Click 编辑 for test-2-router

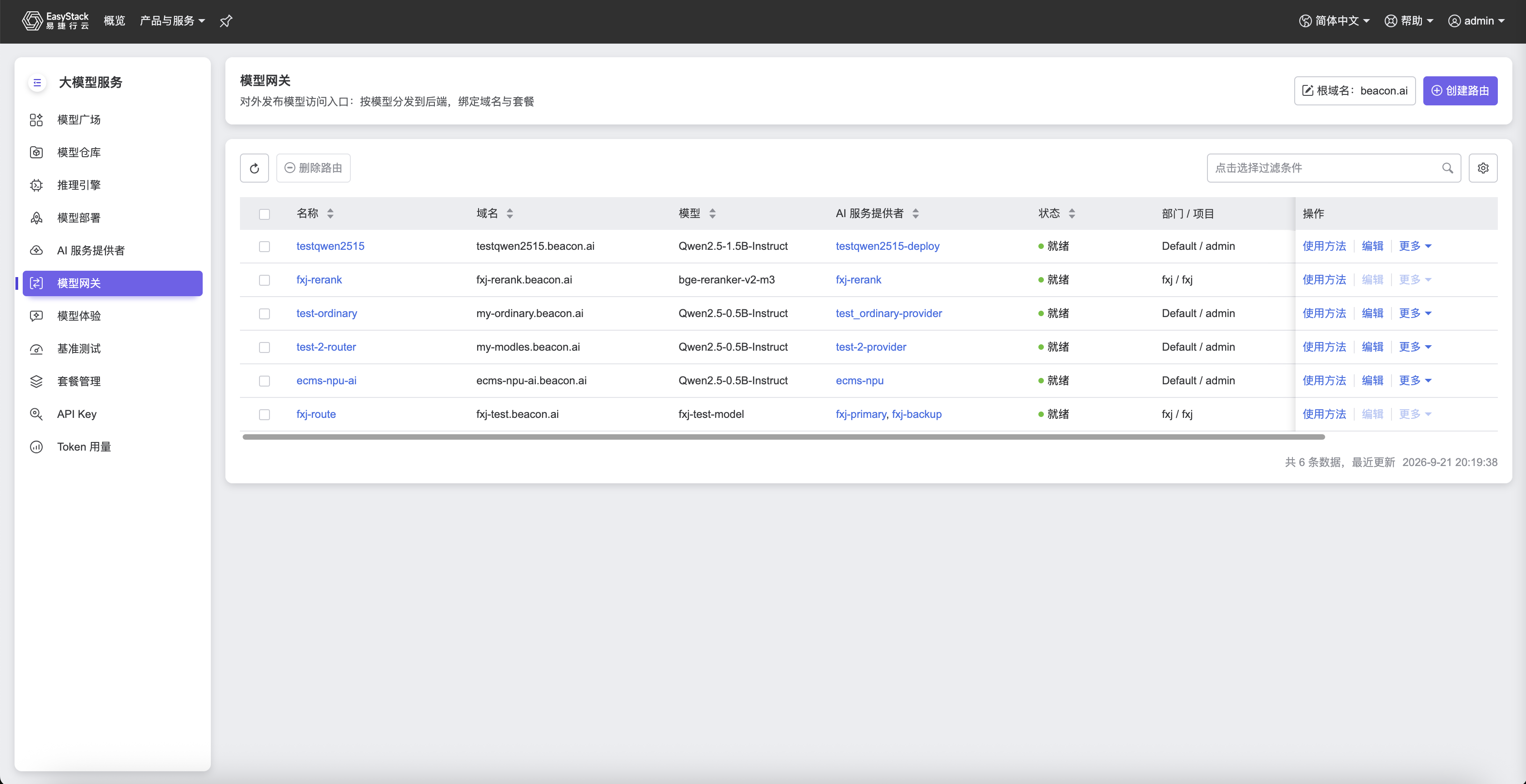coord(1372,347)
